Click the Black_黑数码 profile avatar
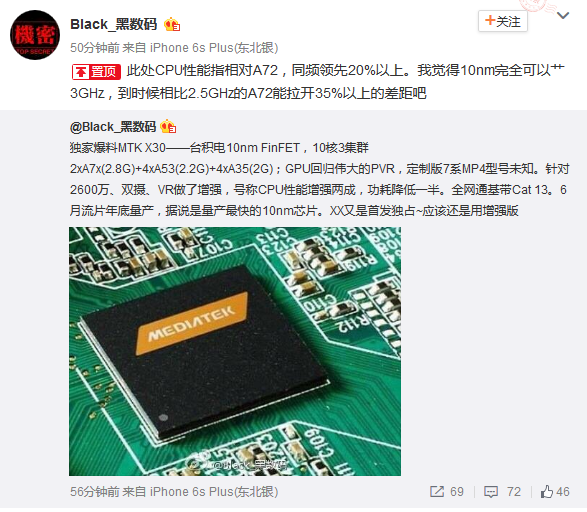The height and width of the screenshot is (512, 587). click(x=35, y=35)
